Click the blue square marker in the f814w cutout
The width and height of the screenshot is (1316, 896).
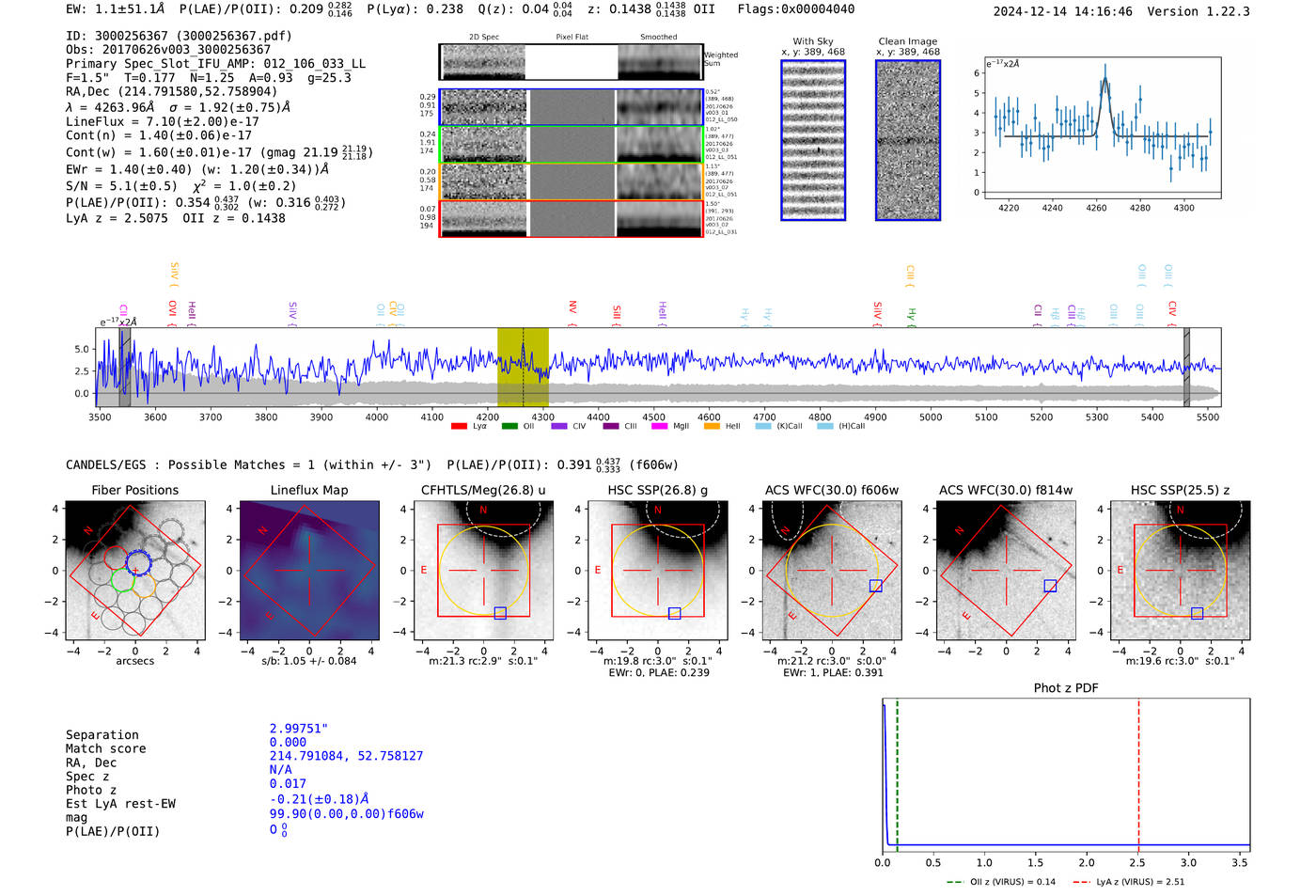tap(1050, 586)
